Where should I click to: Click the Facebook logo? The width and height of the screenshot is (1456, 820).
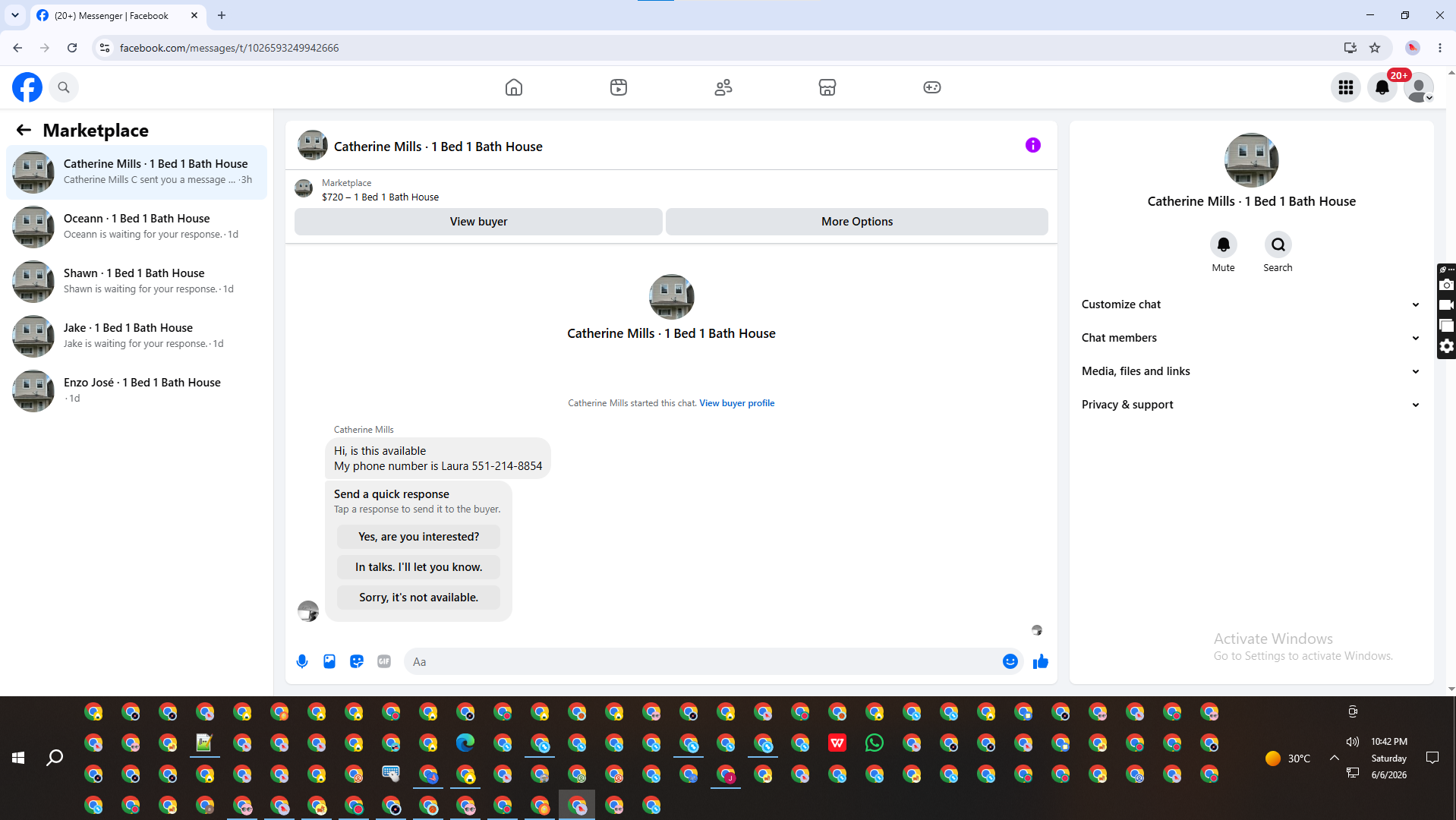coord(27,87)
